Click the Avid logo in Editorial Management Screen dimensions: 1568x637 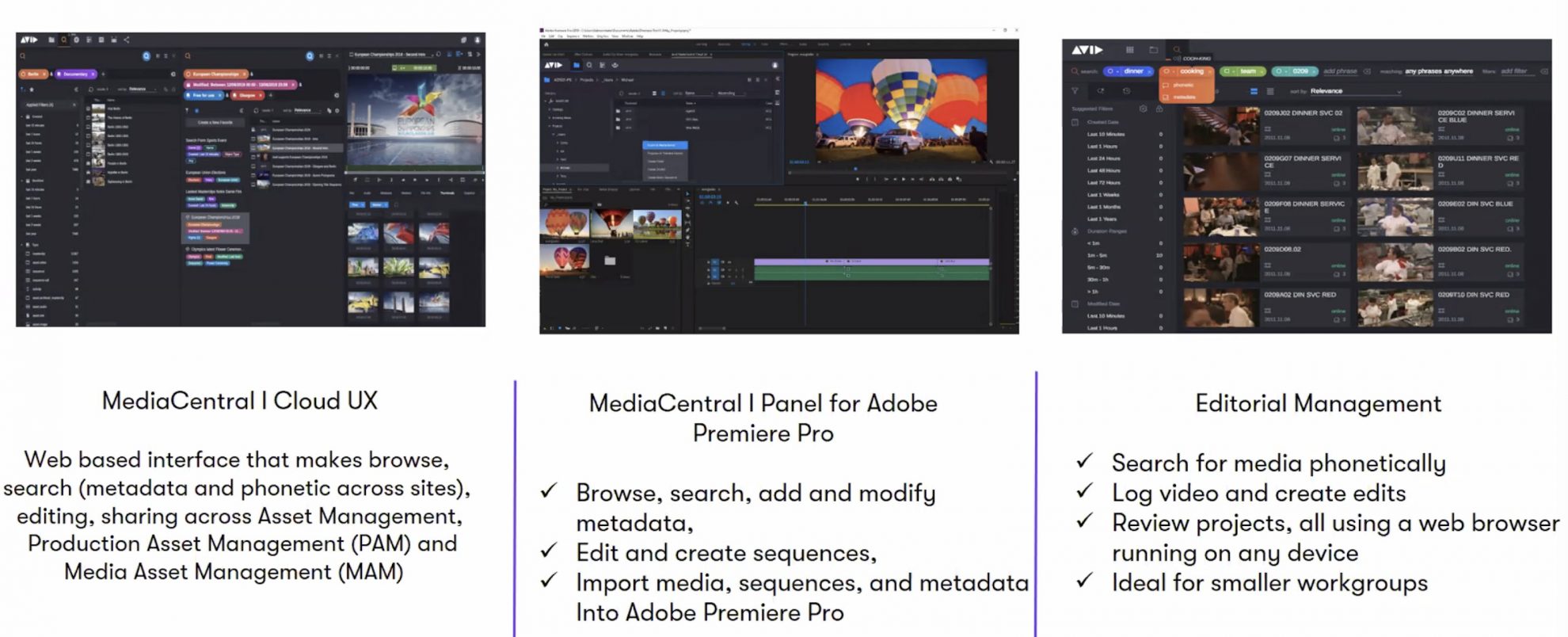[x=1087, y=49]
